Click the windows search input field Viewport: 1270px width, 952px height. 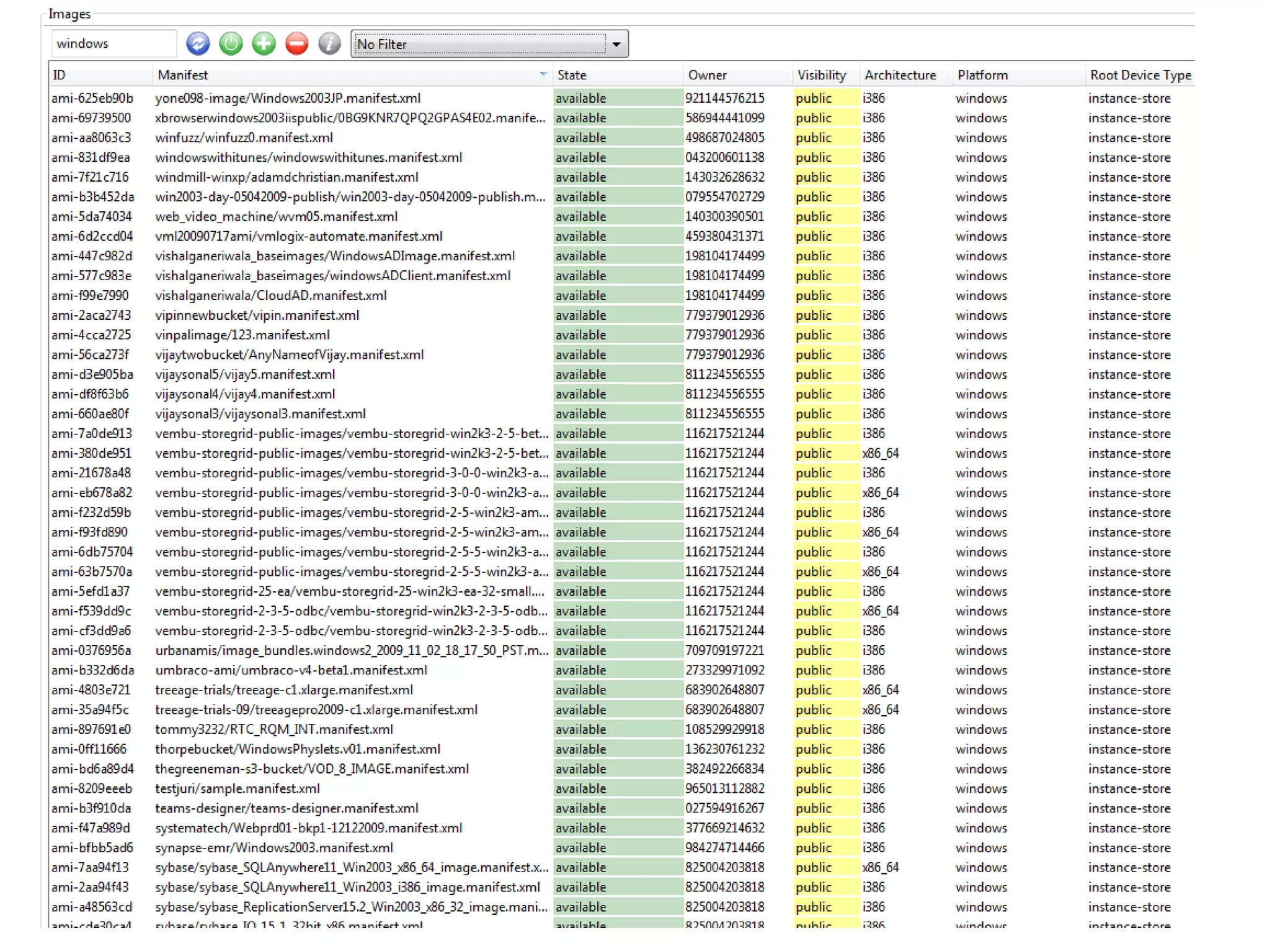[113, 44]
